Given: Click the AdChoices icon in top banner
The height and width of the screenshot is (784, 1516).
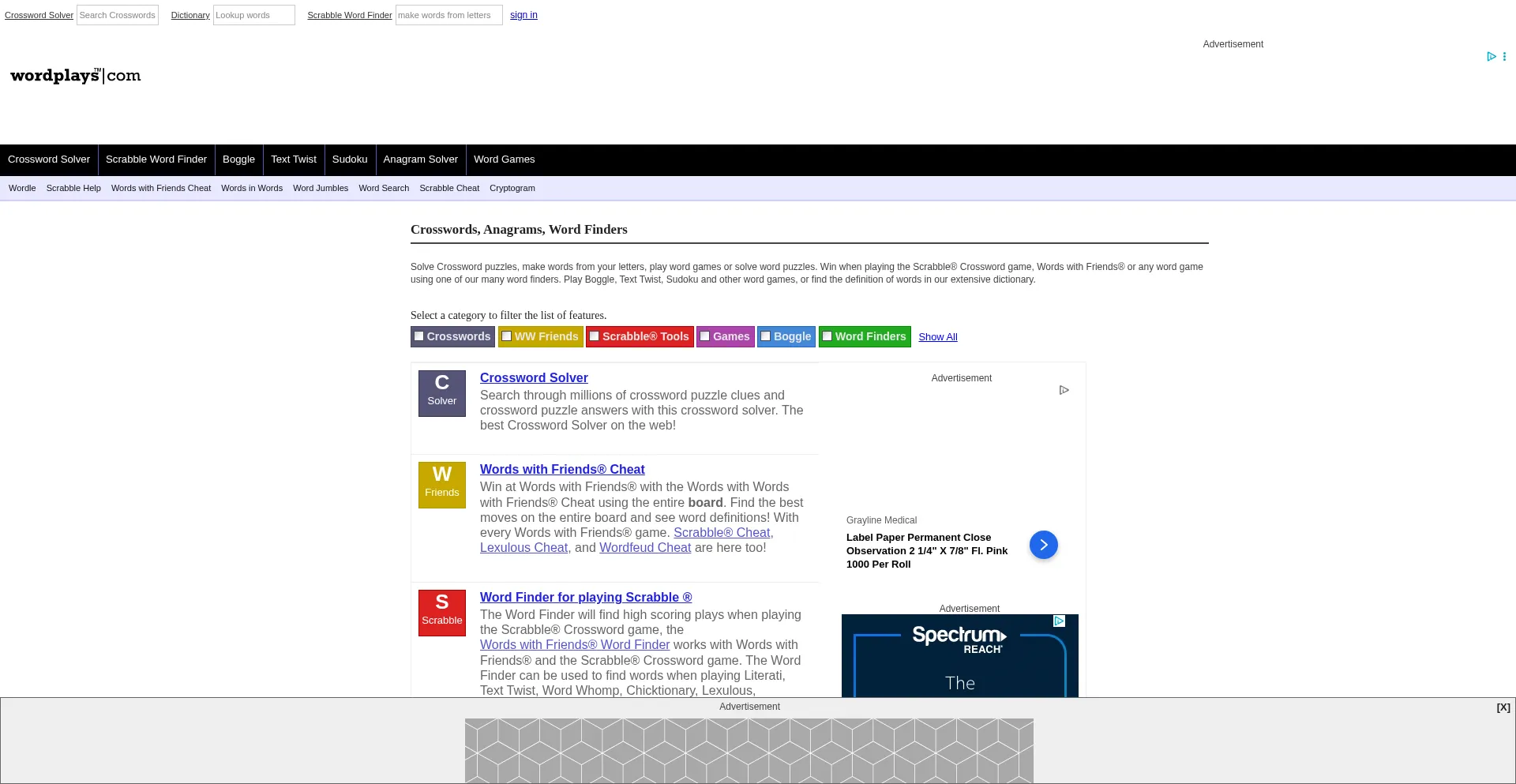Looking at the screenshot, I should [1491, 57].
